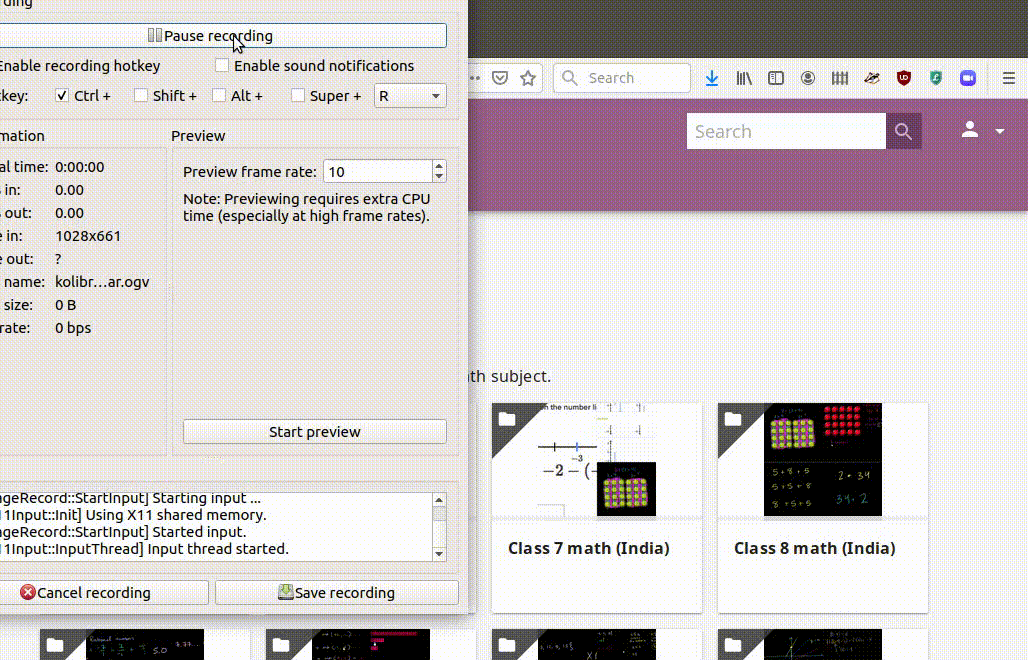
Task: Click the uBlock Origin extension icon
Action: pyautogui.click(x=904, y=78)
